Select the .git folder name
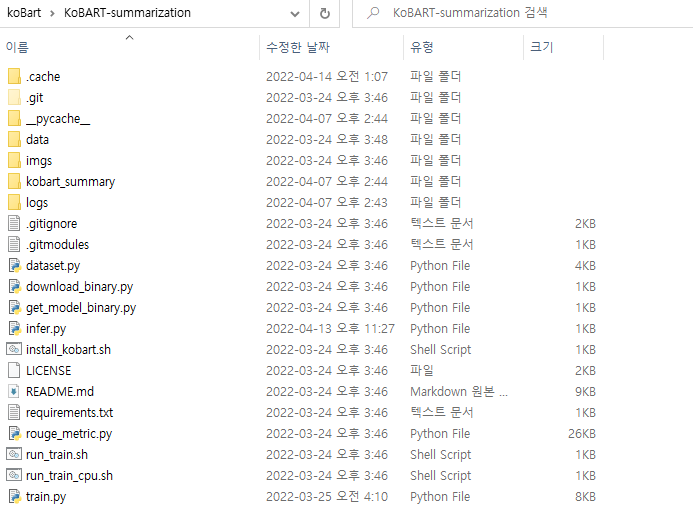This screenshot has width=693, height=512. tap(34, 98)
